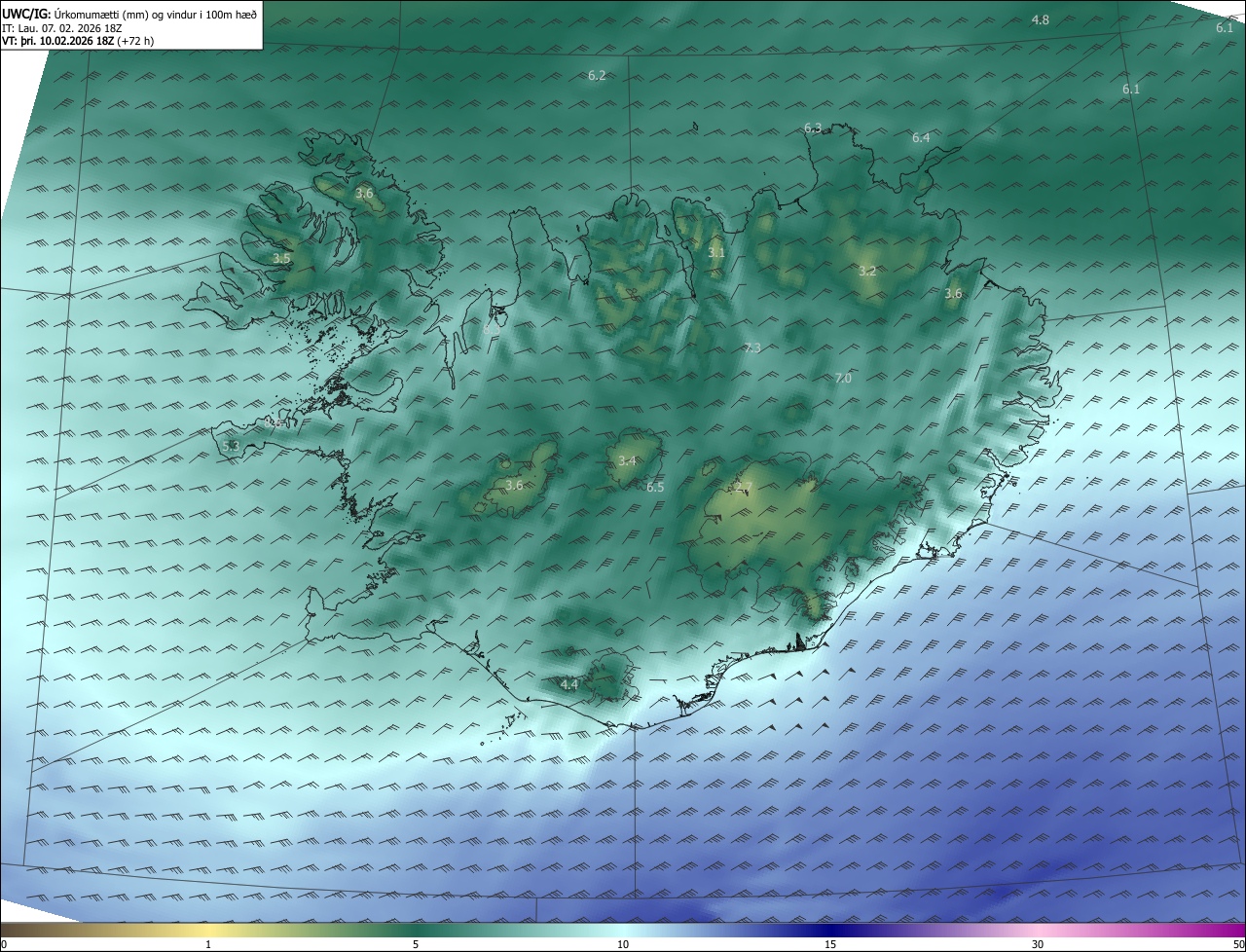Click the color scale tick label 30
Viewport: 1246px width, 952px height.
(x=1038, y=944)
